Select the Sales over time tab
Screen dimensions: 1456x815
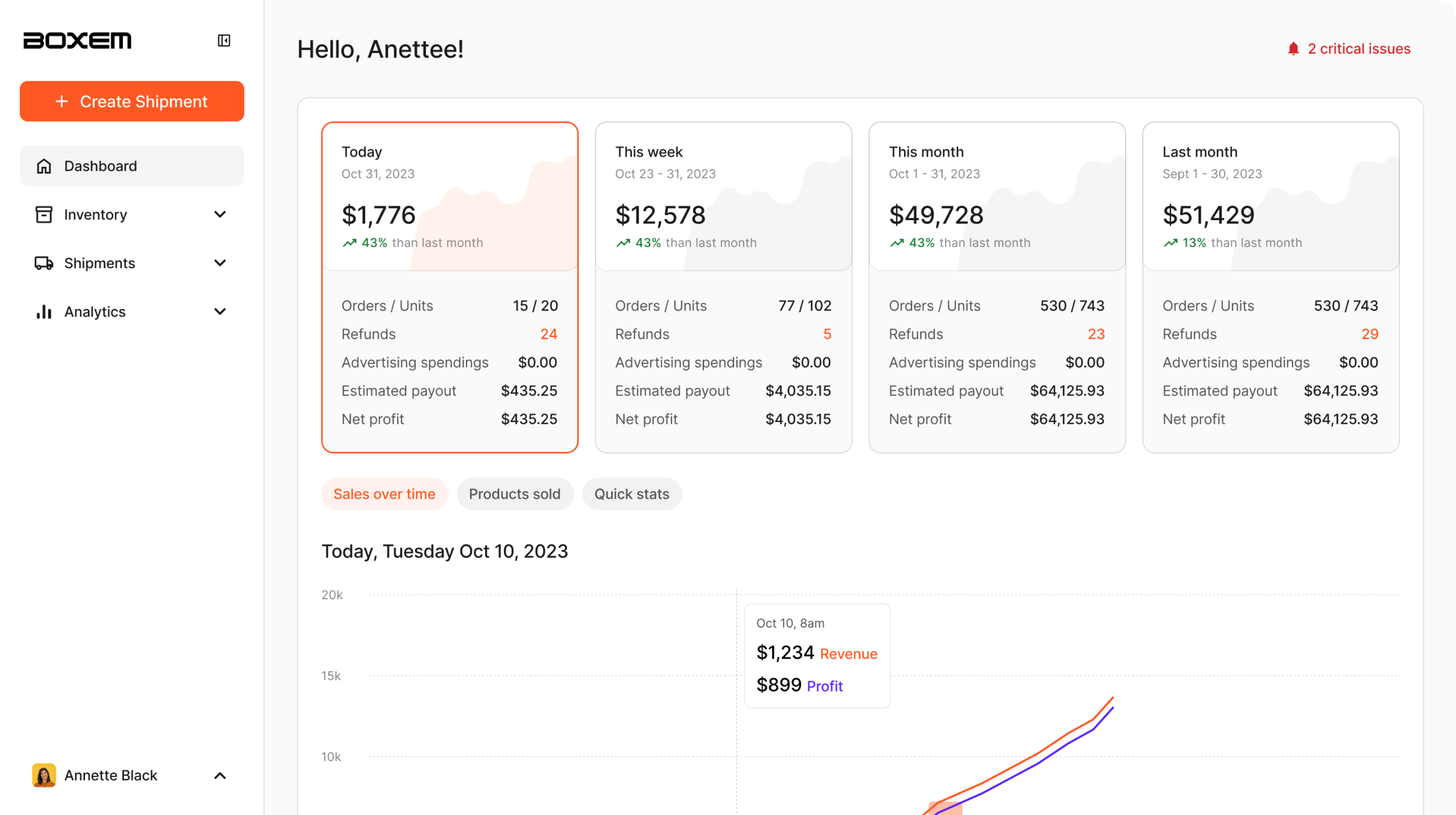384,494
